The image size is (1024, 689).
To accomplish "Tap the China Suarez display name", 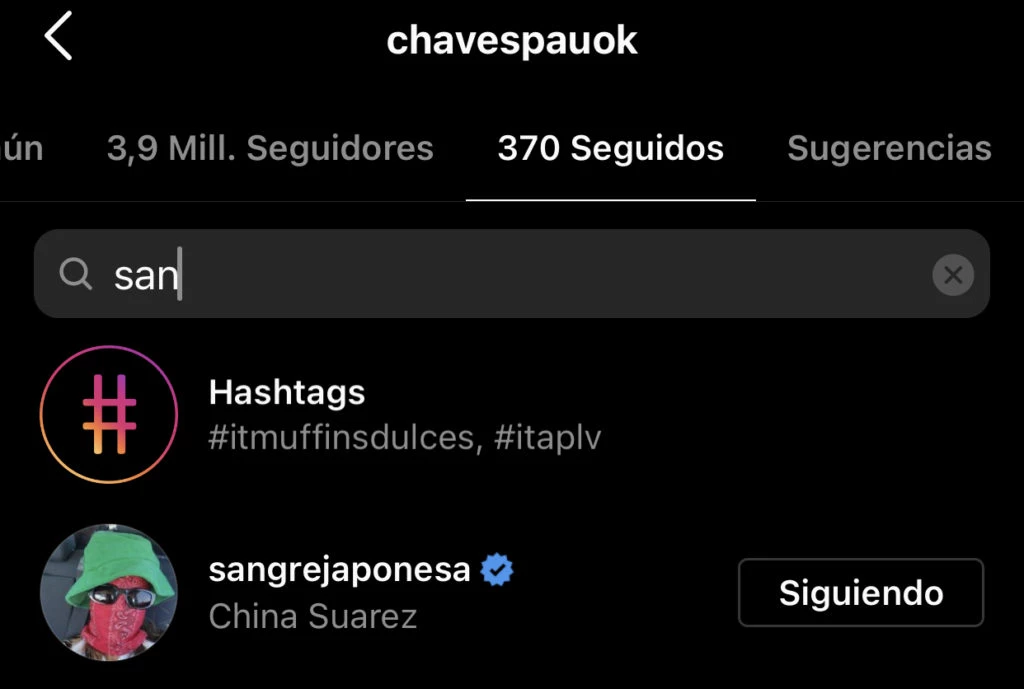I will [x=312, y=616].
